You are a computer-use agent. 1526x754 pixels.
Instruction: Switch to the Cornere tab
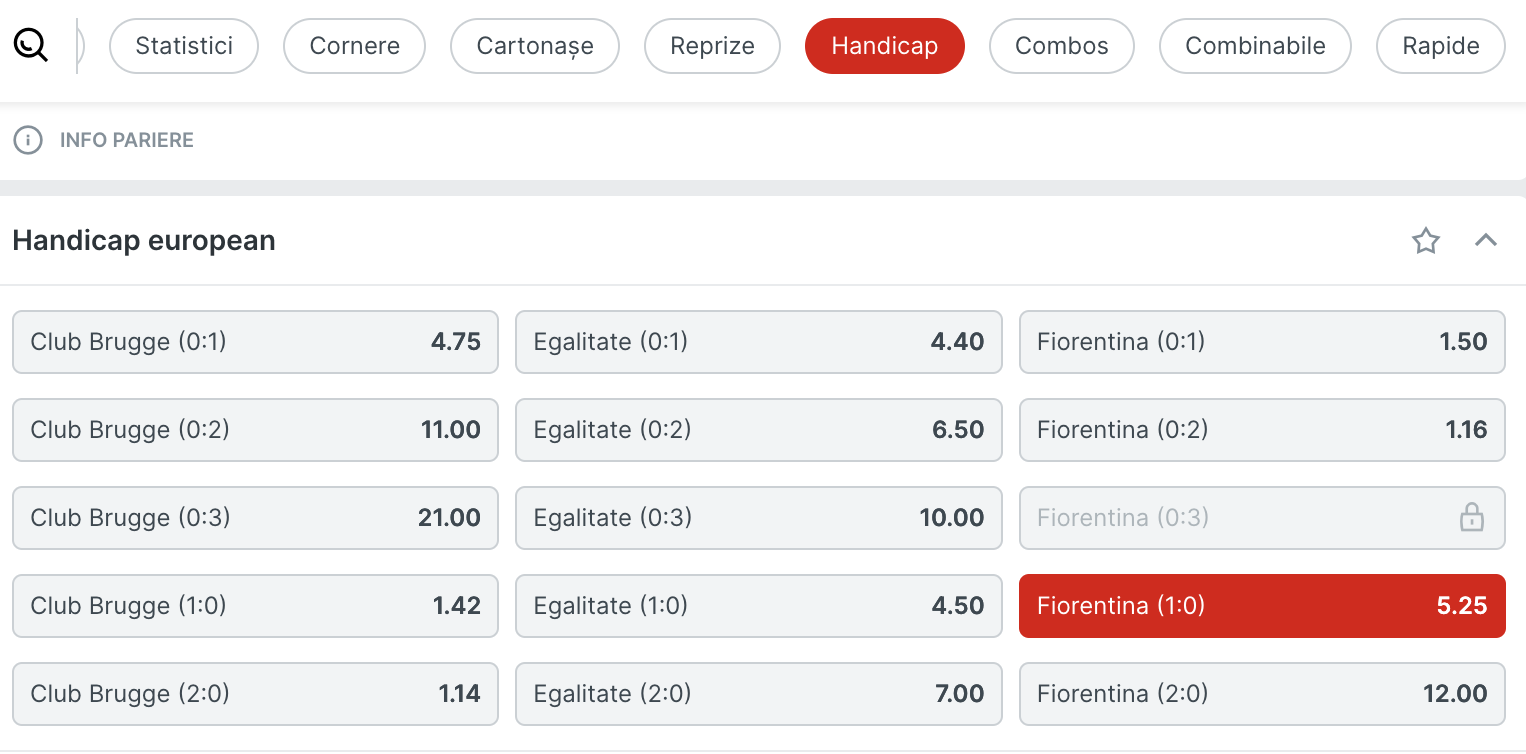pyautogui.click(x=355, y=46)
